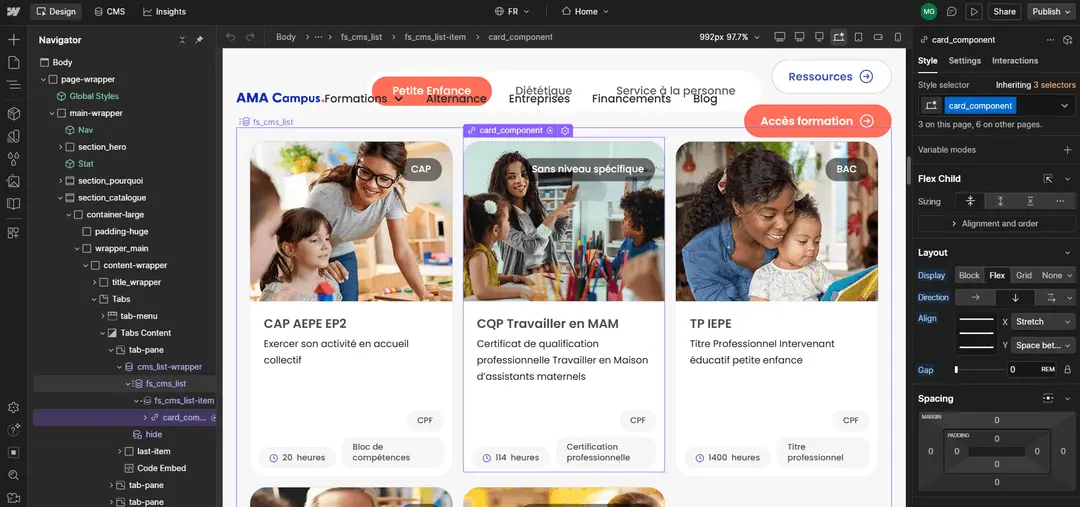Select Diététique tab on canvas

coord(543,90)
